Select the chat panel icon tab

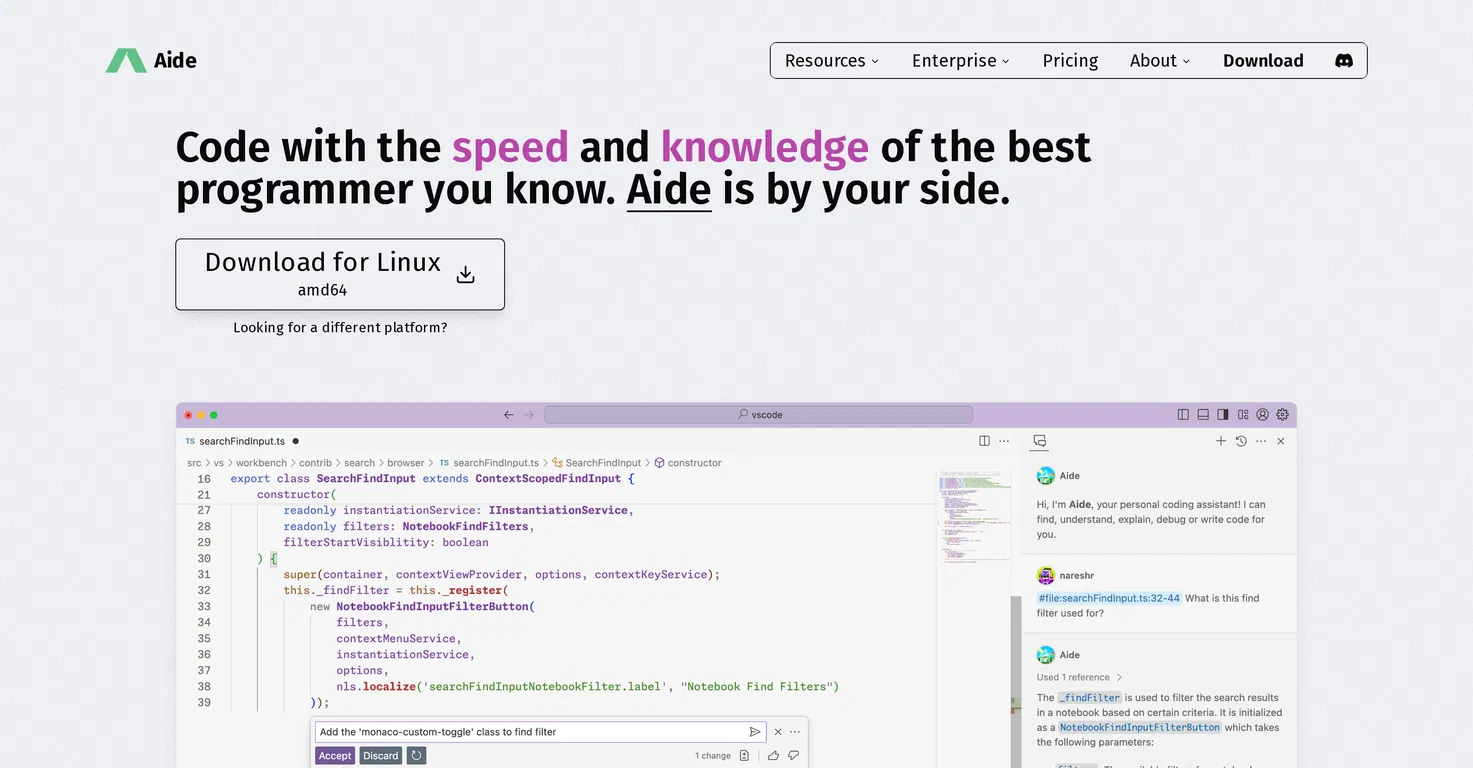coord(1040,441)
